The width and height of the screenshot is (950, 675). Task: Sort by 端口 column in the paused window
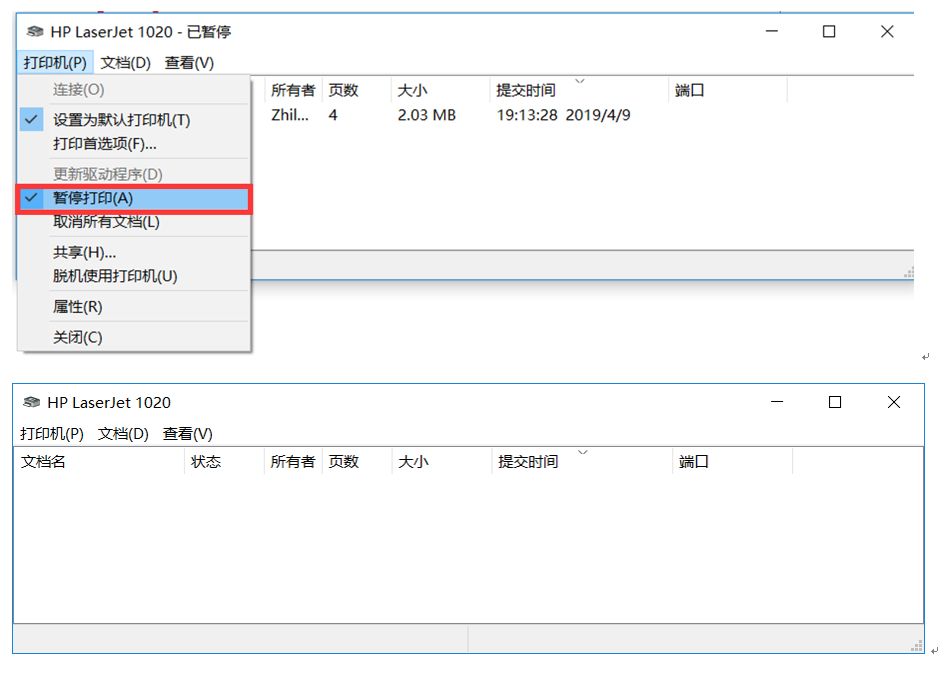[728, 90]
